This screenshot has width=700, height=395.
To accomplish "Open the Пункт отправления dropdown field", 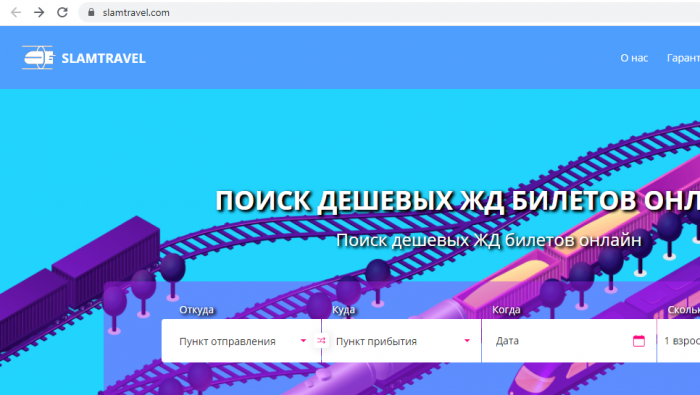I will tap(241, 341).
